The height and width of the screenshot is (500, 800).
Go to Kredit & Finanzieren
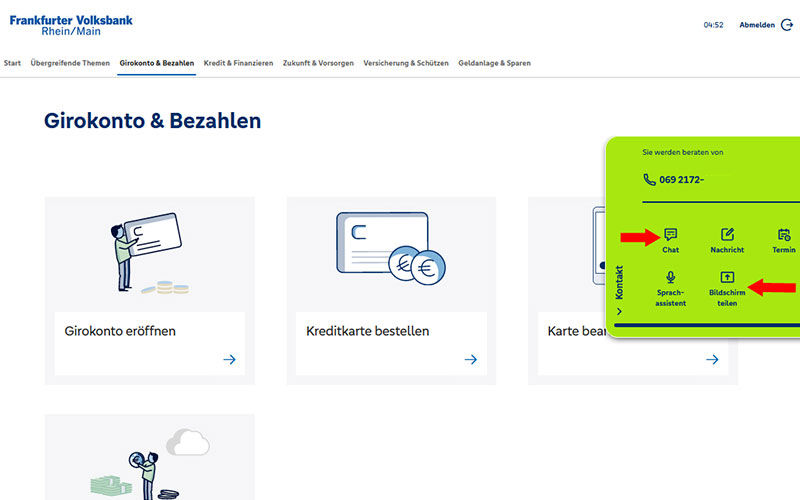(238, 63)
